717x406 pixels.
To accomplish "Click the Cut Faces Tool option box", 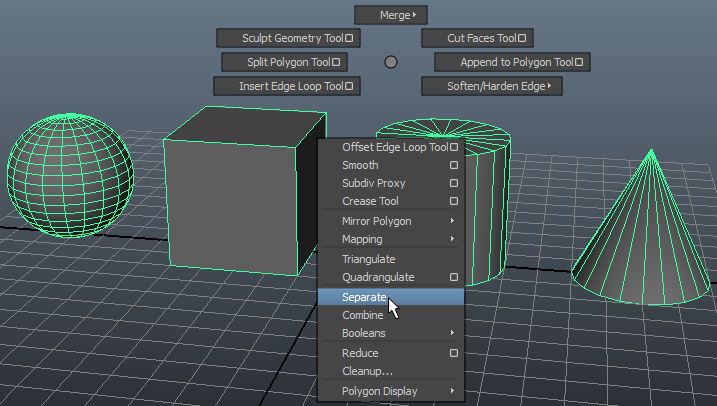I will 521,38.
